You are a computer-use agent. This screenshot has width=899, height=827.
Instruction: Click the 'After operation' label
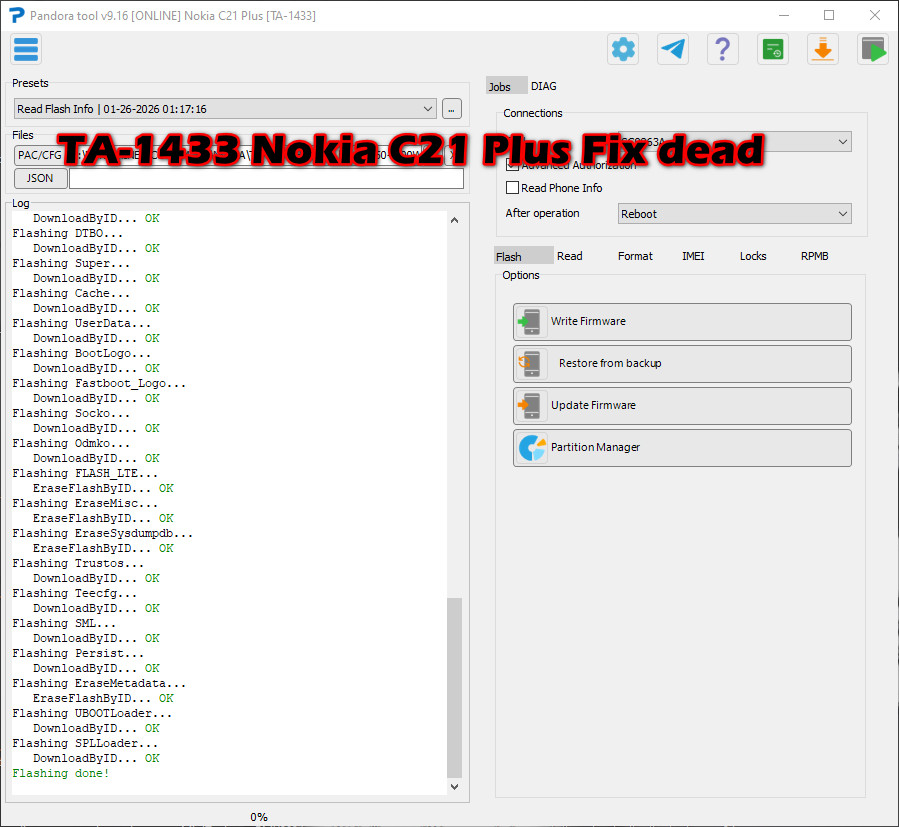[542, 213]
